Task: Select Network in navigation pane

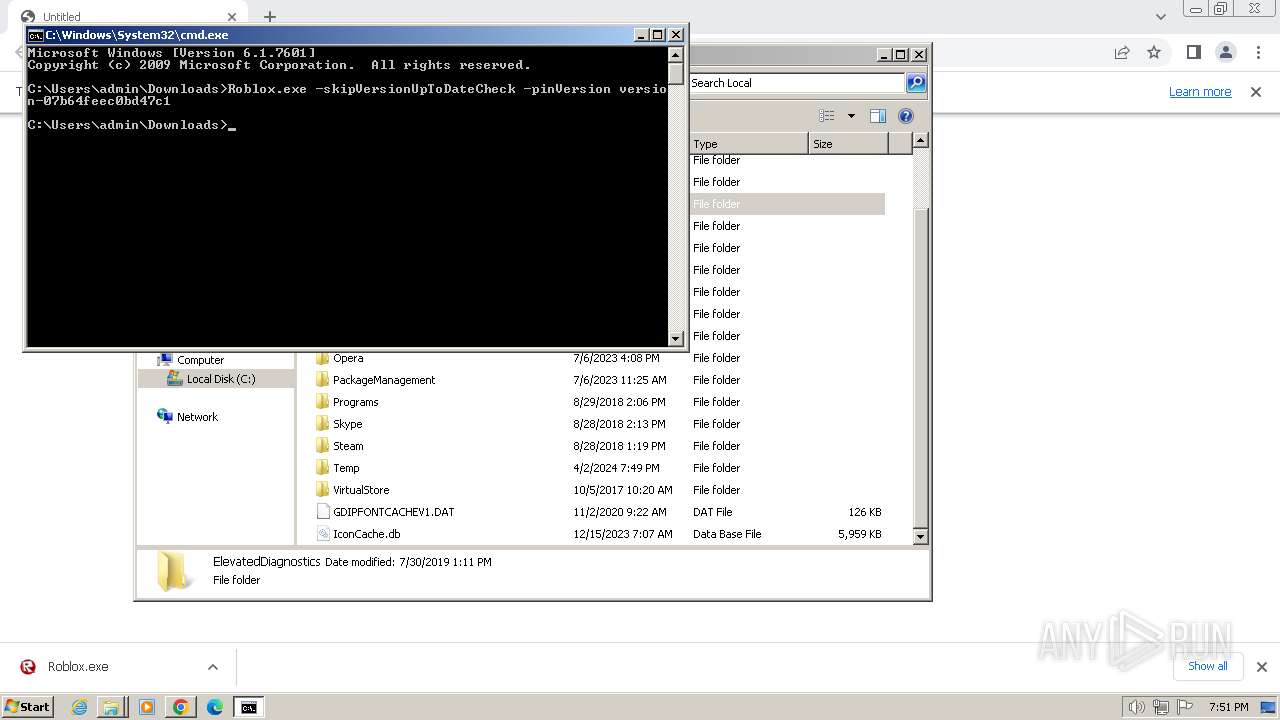Action: coord(197,417)
